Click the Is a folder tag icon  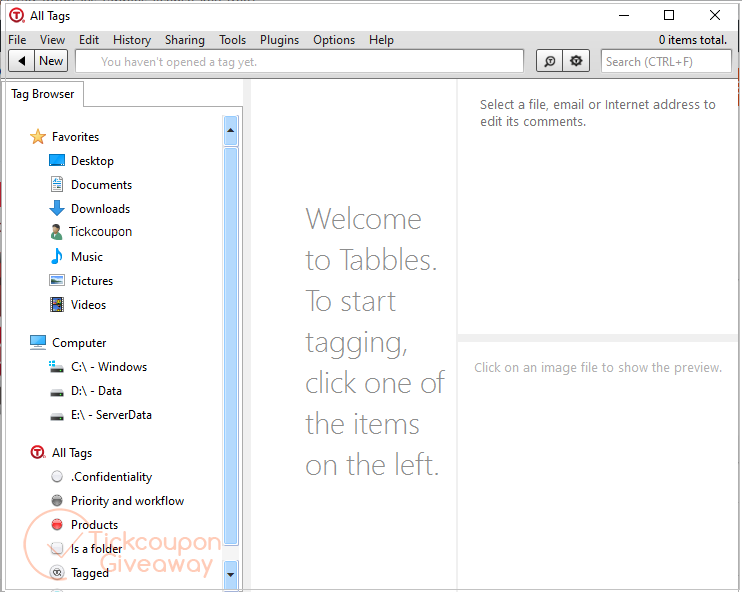(57, 548)
